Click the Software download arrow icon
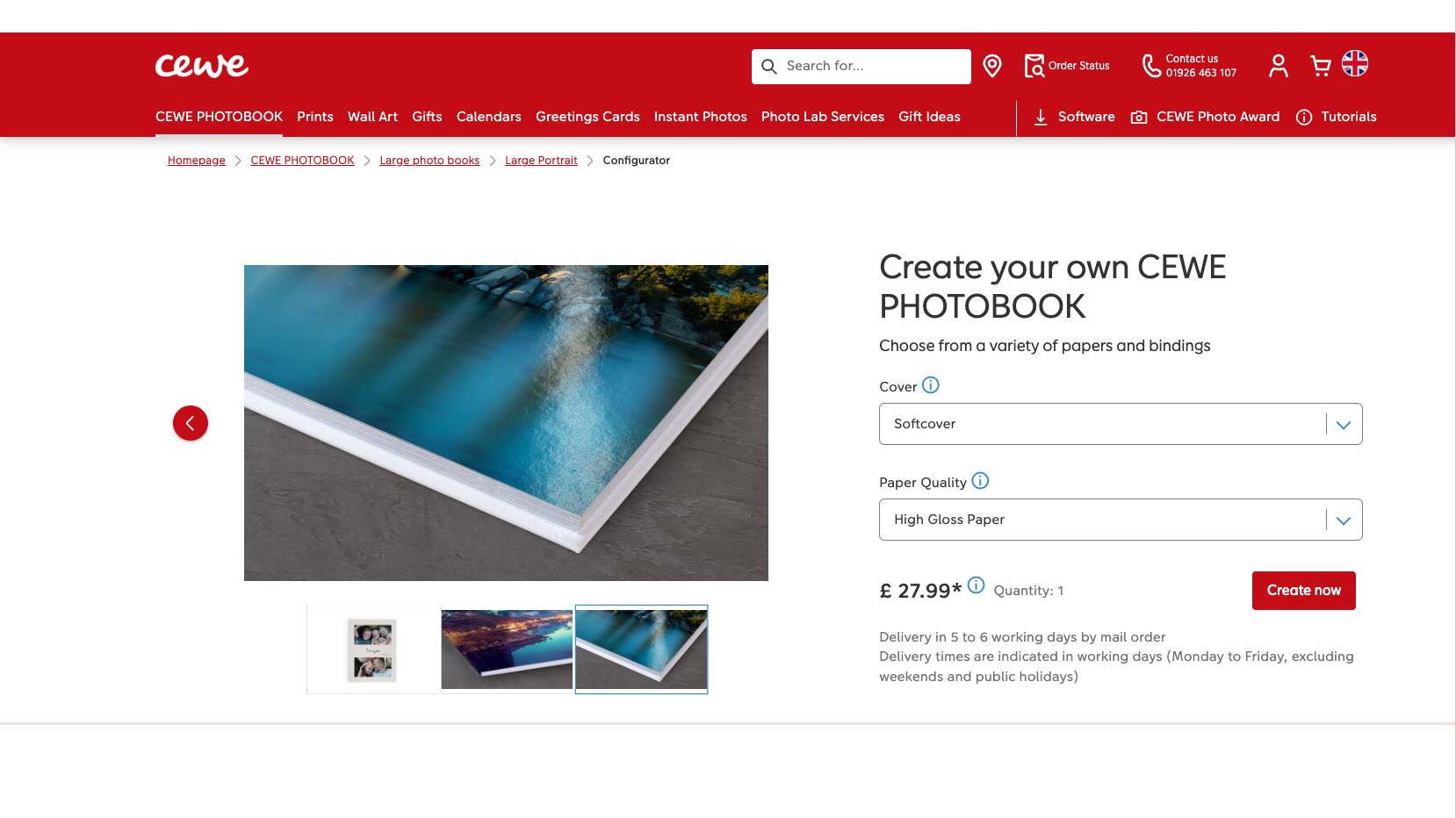Image resolution: width=1456 pixels, height=818 pixels. 1041,117
